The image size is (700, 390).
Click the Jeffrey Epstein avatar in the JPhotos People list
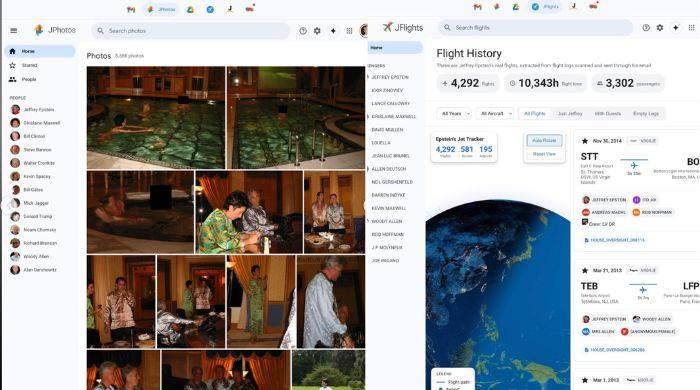(x=15, y=109)
